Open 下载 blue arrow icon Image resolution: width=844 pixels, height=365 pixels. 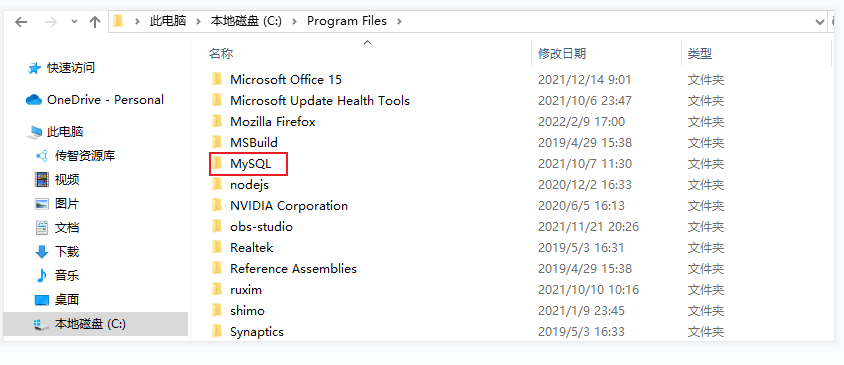click(x=41, y=251)
